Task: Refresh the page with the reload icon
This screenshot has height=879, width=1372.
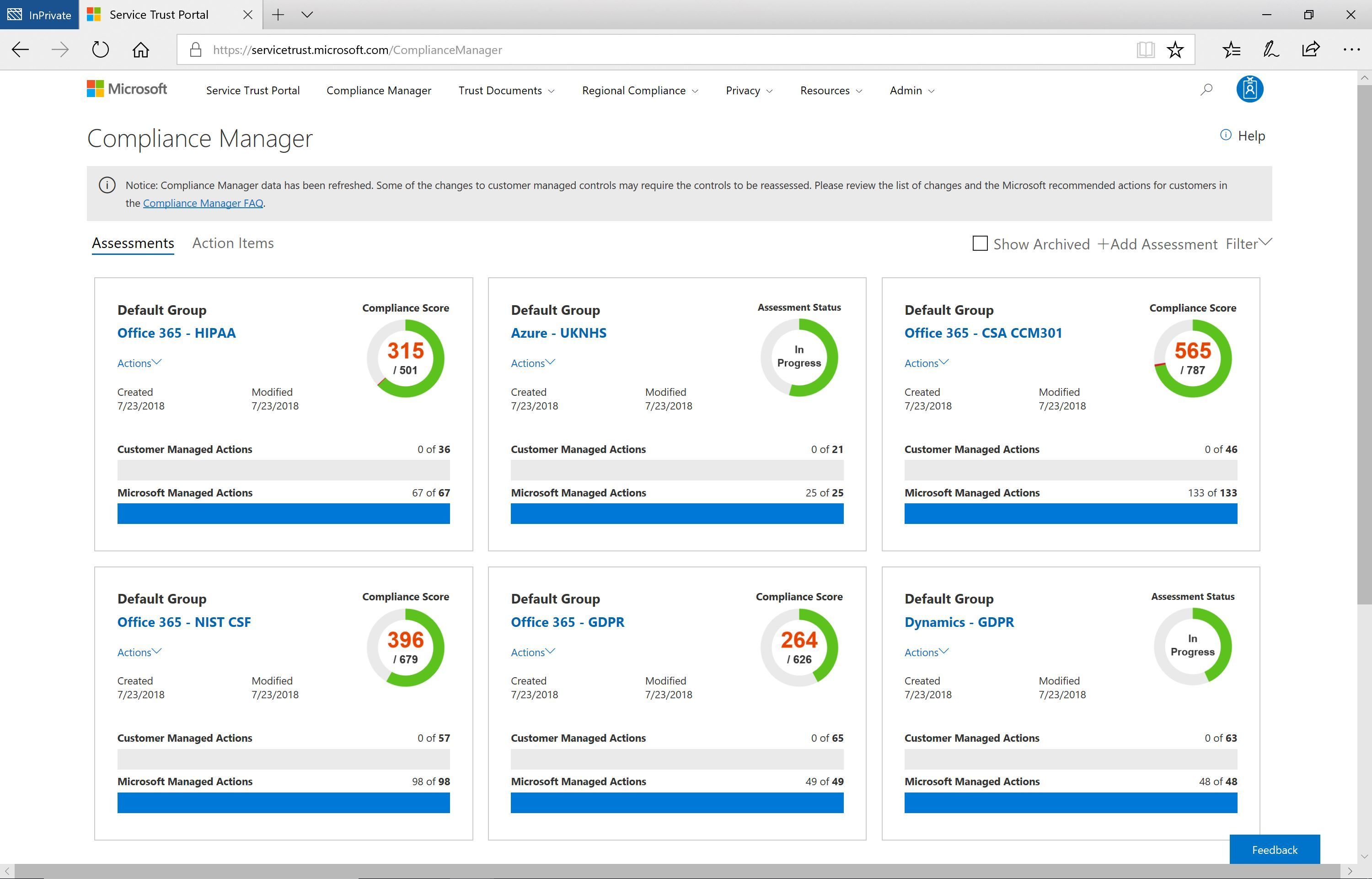Action: 100,50
